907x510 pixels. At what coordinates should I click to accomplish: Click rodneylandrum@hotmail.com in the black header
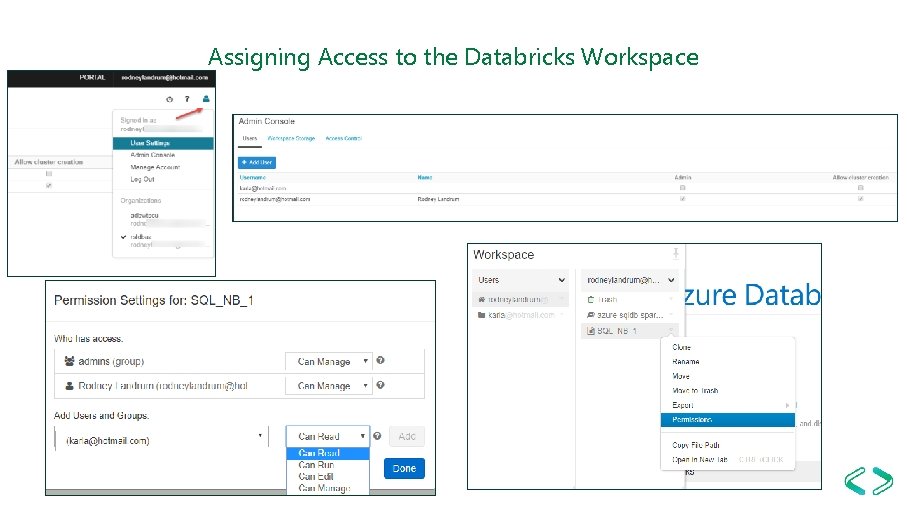(164, 77)
